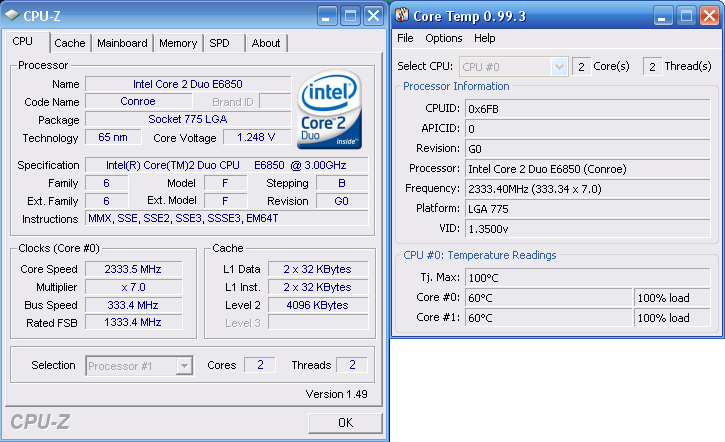Select the Memory tab in CPU-Z
The height and width of the screenshot is (442, 725).
[178, 43]
